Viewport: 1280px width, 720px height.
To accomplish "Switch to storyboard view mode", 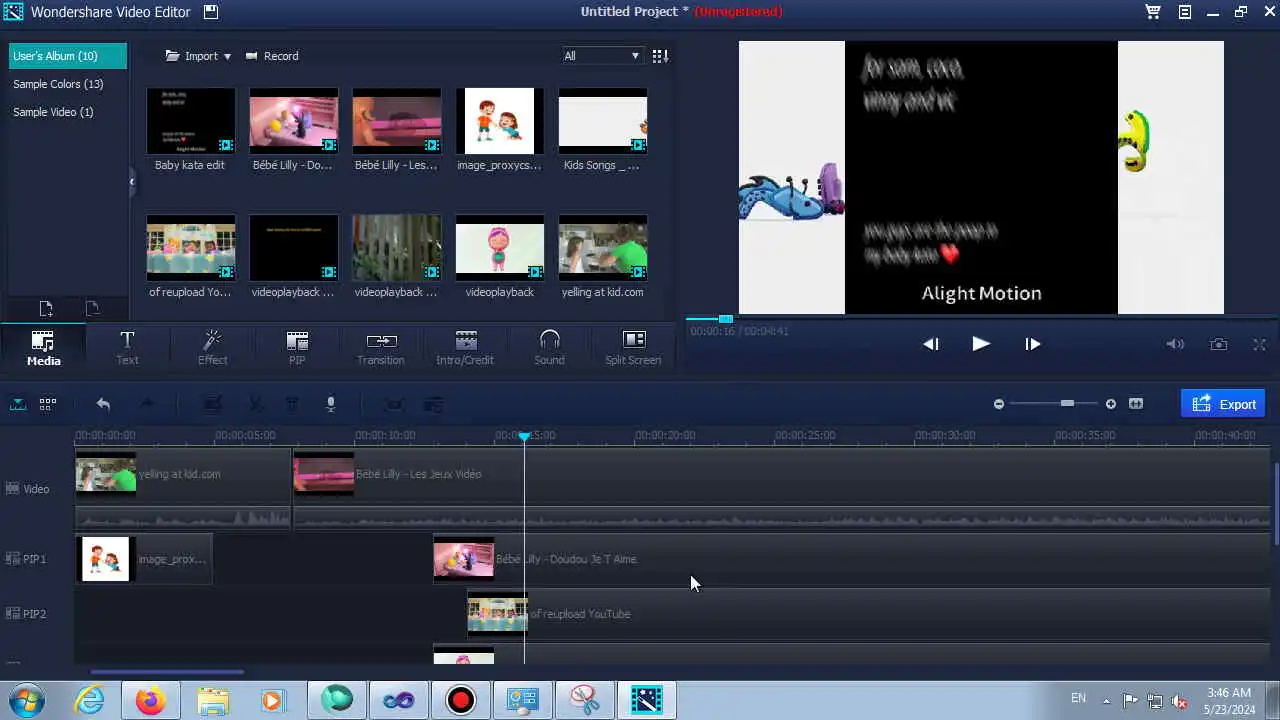I will point(47,404).
